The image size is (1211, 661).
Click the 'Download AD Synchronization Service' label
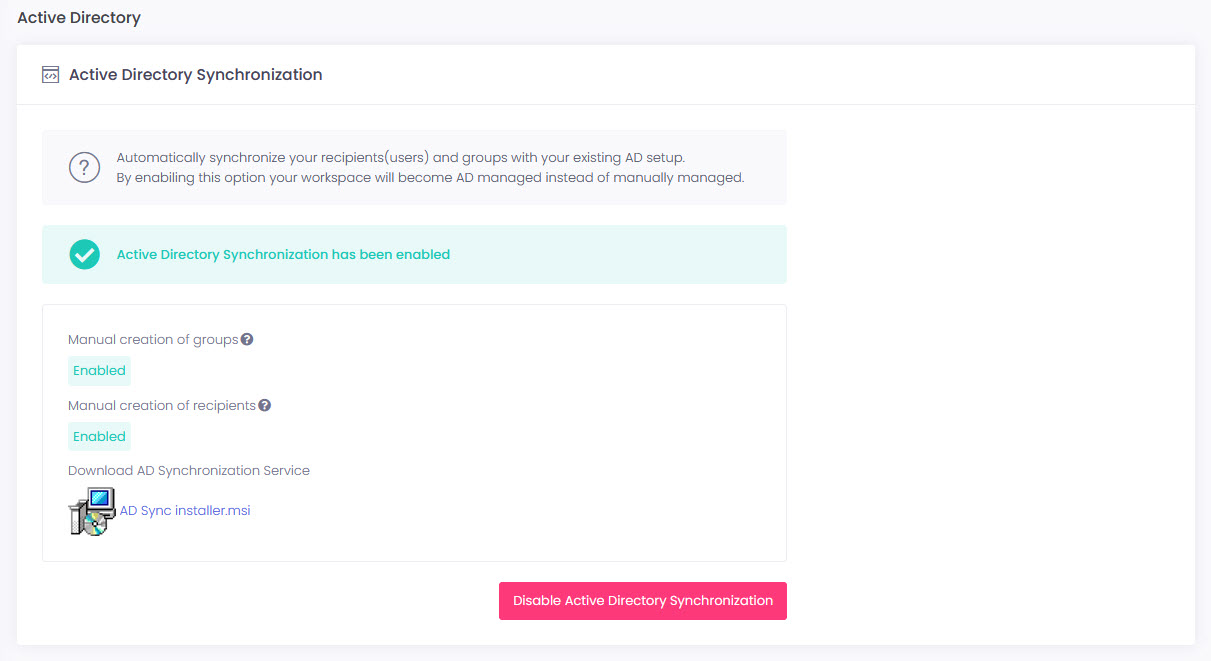[189, 470]
